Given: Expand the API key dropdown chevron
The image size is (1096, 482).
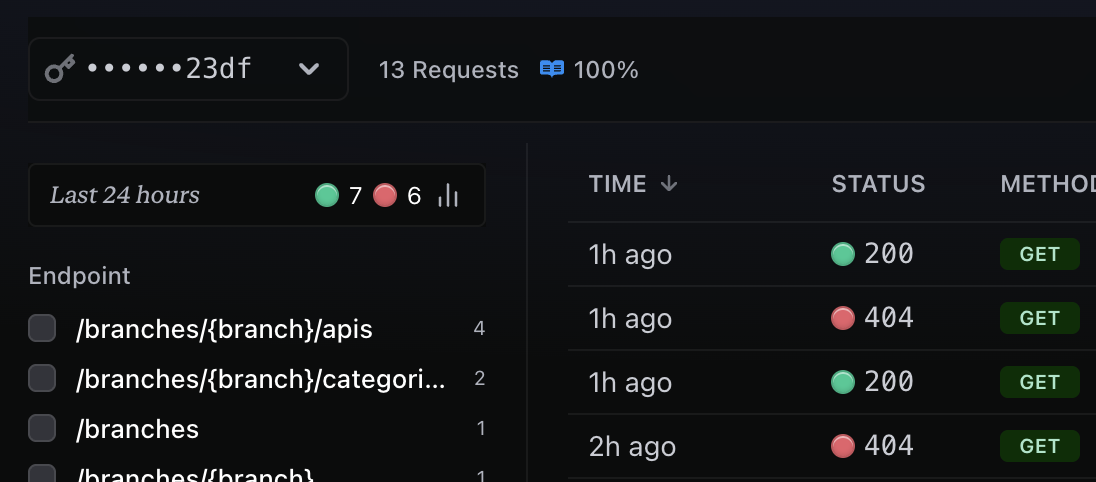Looking at the screenshot, I should pyautogui.click(x=309, y=69).
